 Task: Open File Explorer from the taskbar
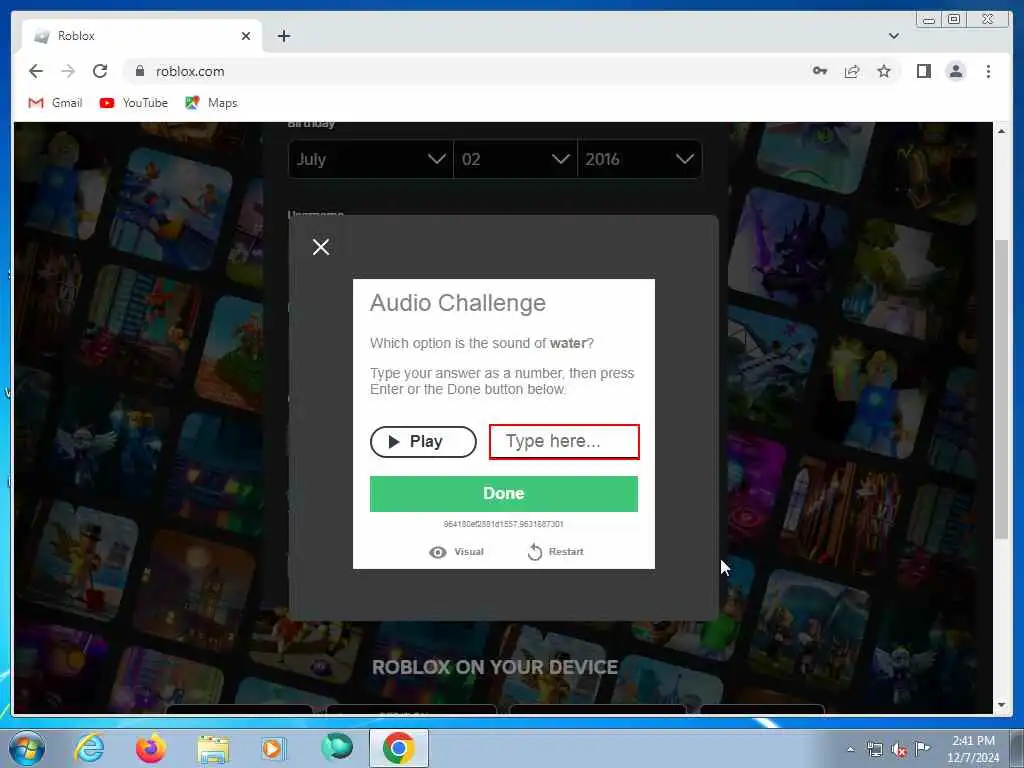pyautogui.click(x=214, y=750)
